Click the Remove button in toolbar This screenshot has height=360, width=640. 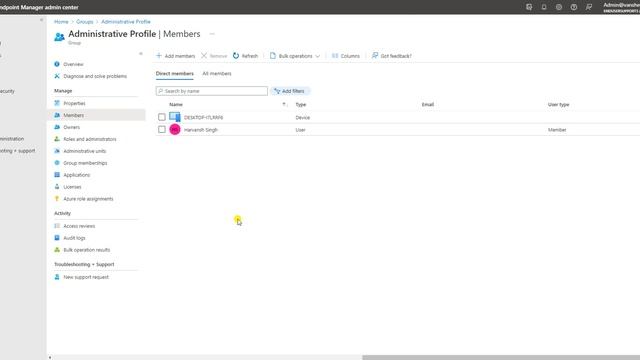point(214,56)
